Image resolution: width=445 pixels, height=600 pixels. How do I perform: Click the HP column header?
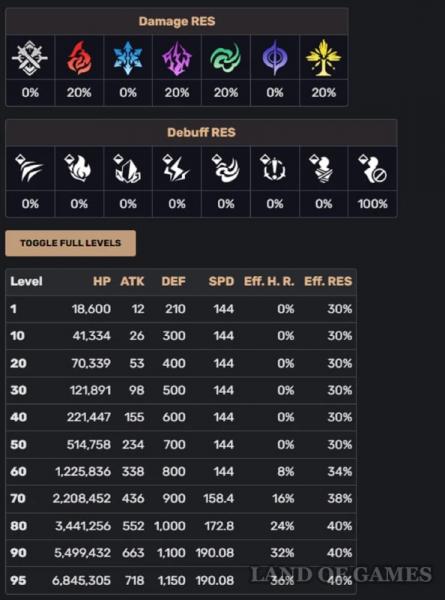(x=102, y=281)
